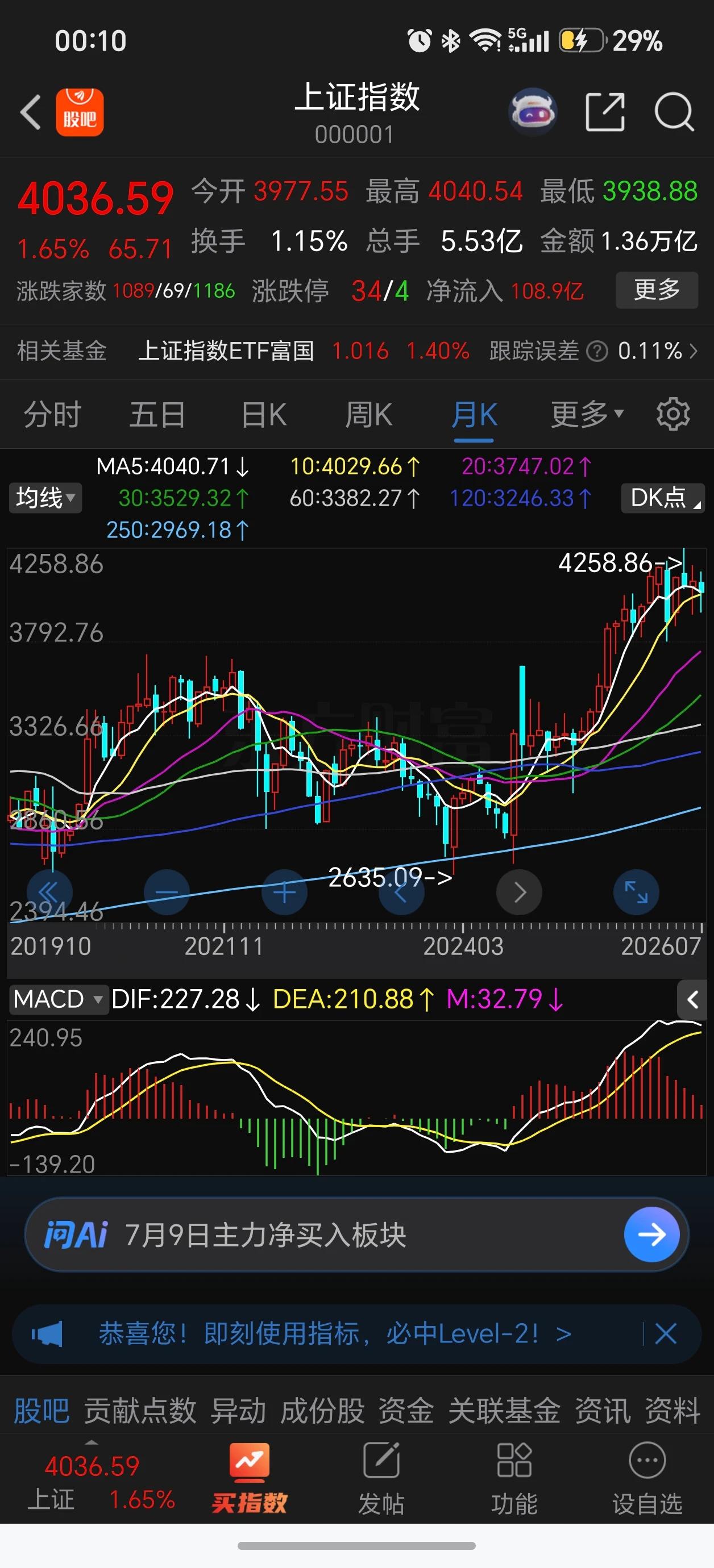Tap the MA5:4040.71 value
Screen dimensions: 714x1568
coord(173,467)
